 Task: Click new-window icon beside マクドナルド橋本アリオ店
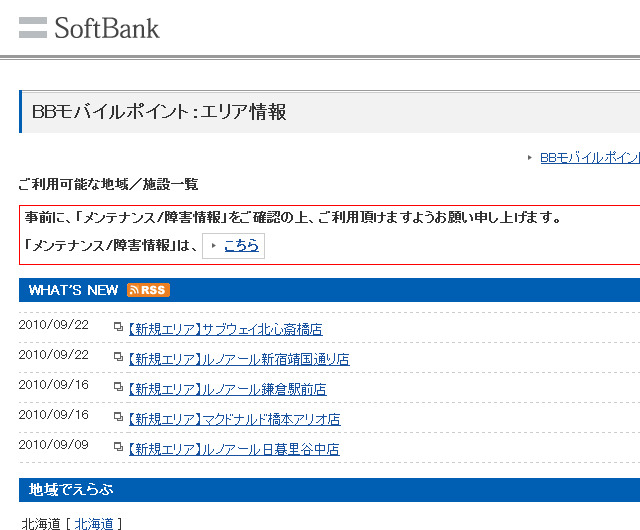pyautogui.click(x=119, y=417)
